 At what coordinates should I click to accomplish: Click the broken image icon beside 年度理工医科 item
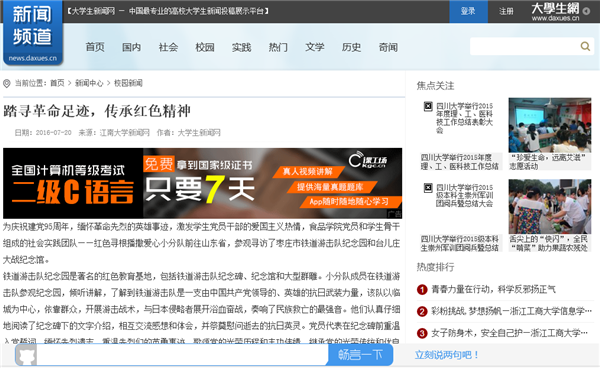click(x=428, y=106)
